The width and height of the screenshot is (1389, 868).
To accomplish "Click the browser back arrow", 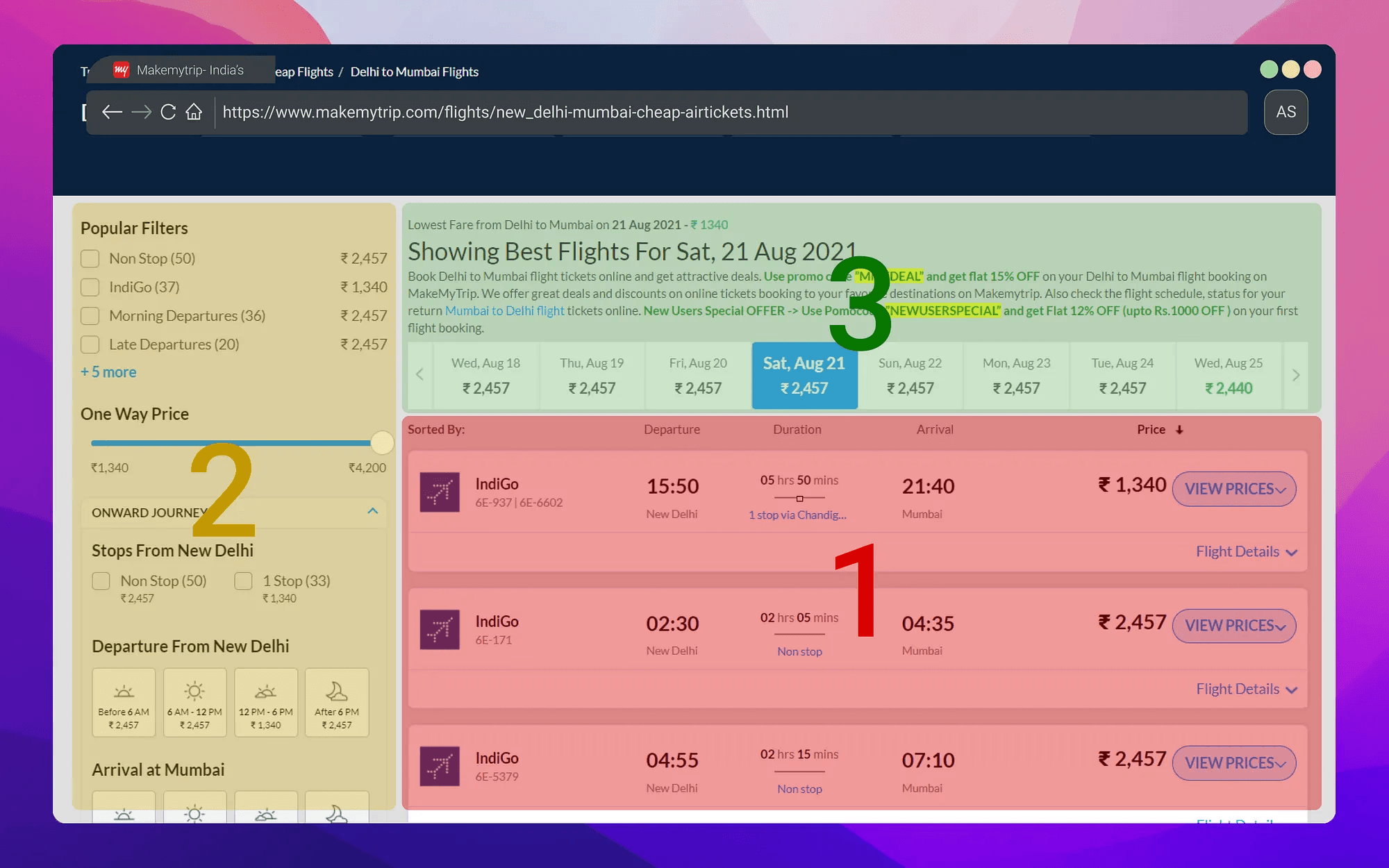I will pos(112,112).
